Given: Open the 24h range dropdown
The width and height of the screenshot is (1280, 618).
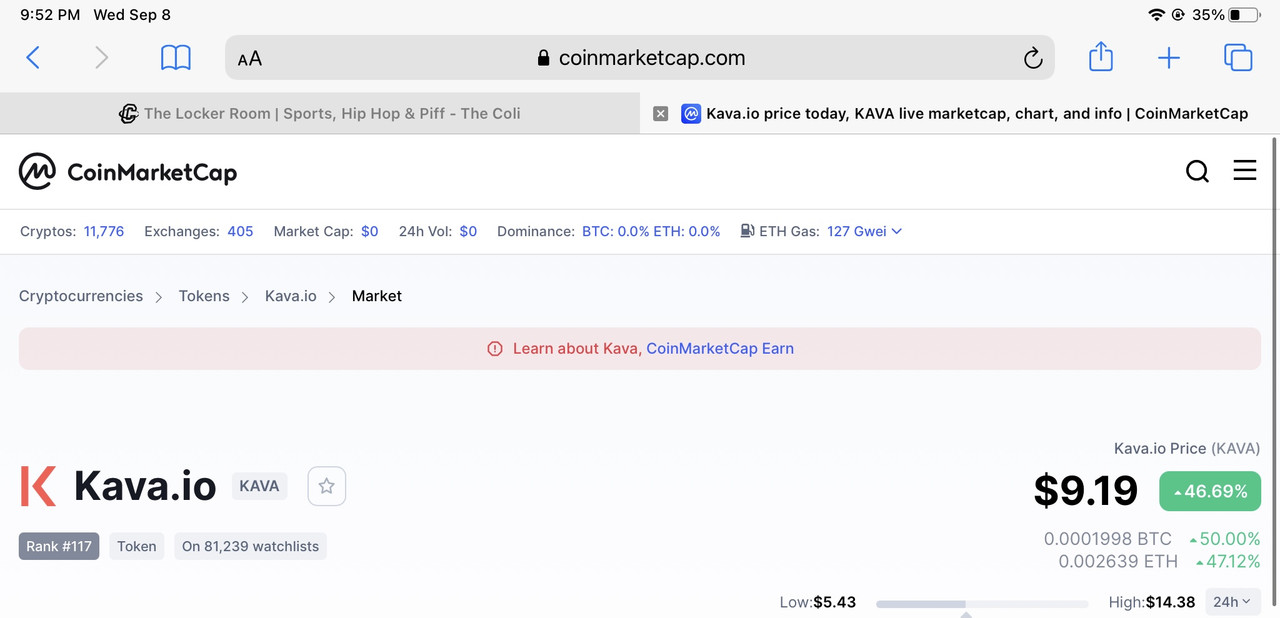Looking at the screenshot, I should [x=1231, y=602].
